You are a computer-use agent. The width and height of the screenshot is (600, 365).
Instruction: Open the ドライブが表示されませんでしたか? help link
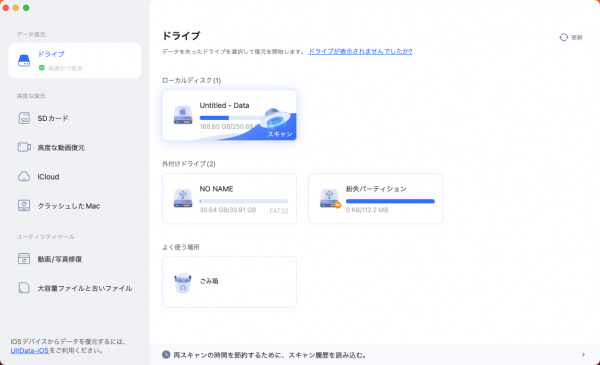(x=360, y=51)
